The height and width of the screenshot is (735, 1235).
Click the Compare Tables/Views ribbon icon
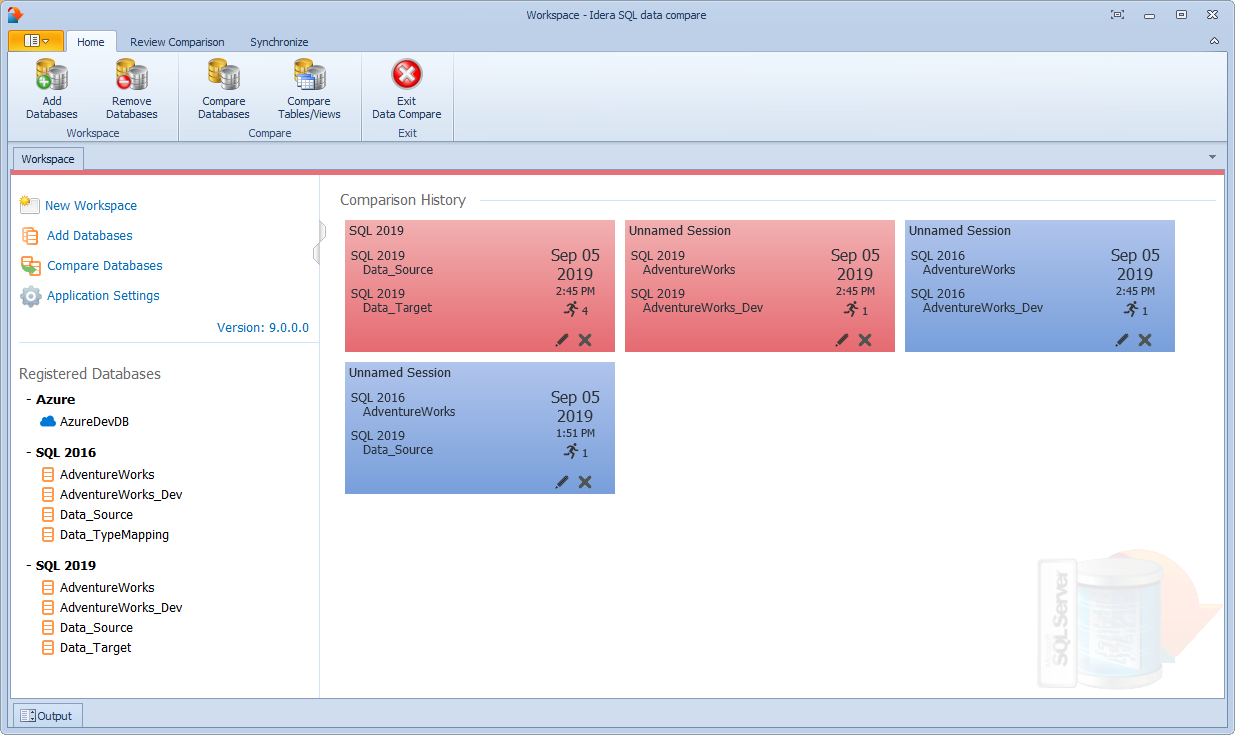coord(309,76)
